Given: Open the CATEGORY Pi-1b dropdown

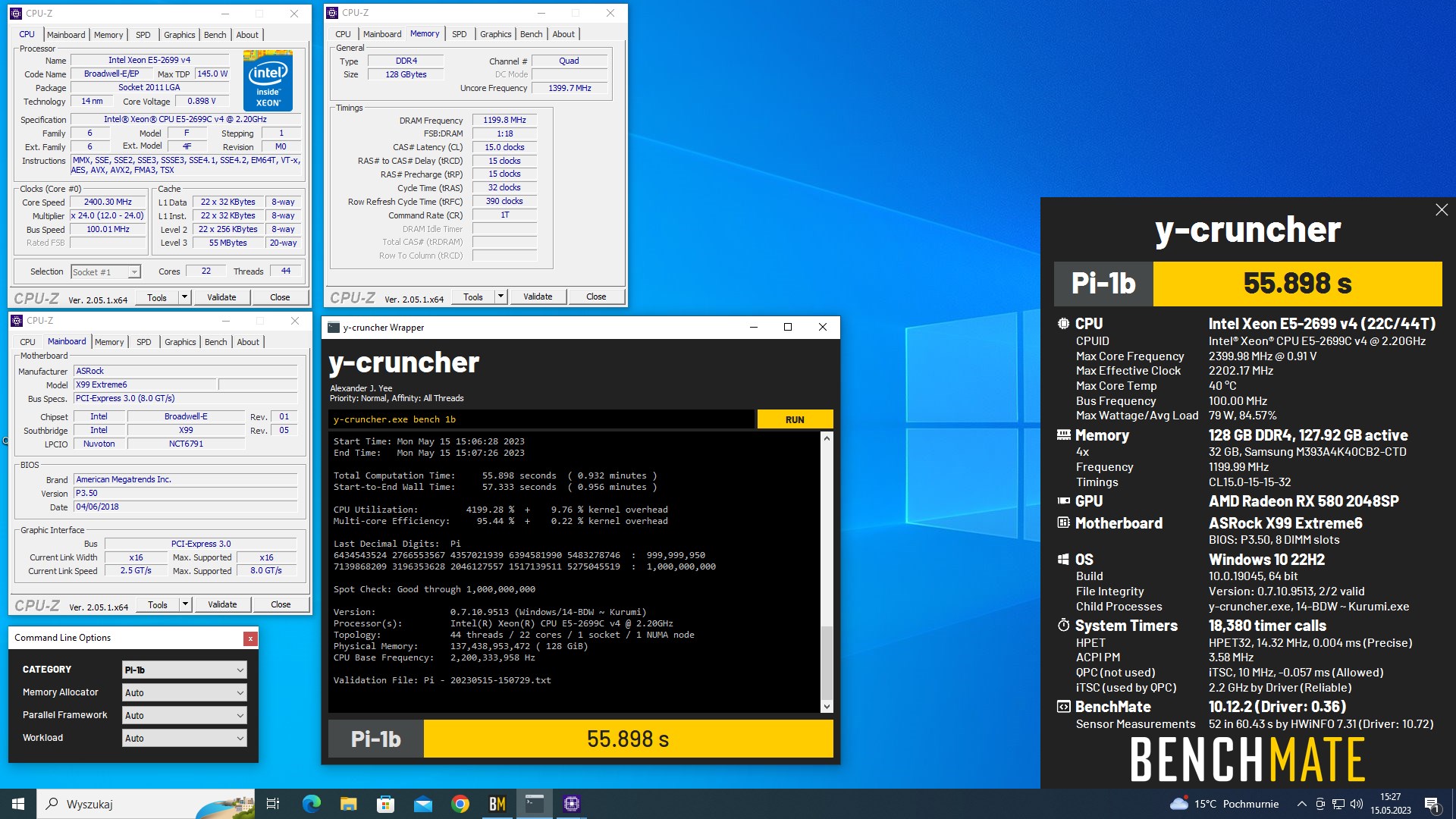Looking at the screenshot, I should [184, 670].
